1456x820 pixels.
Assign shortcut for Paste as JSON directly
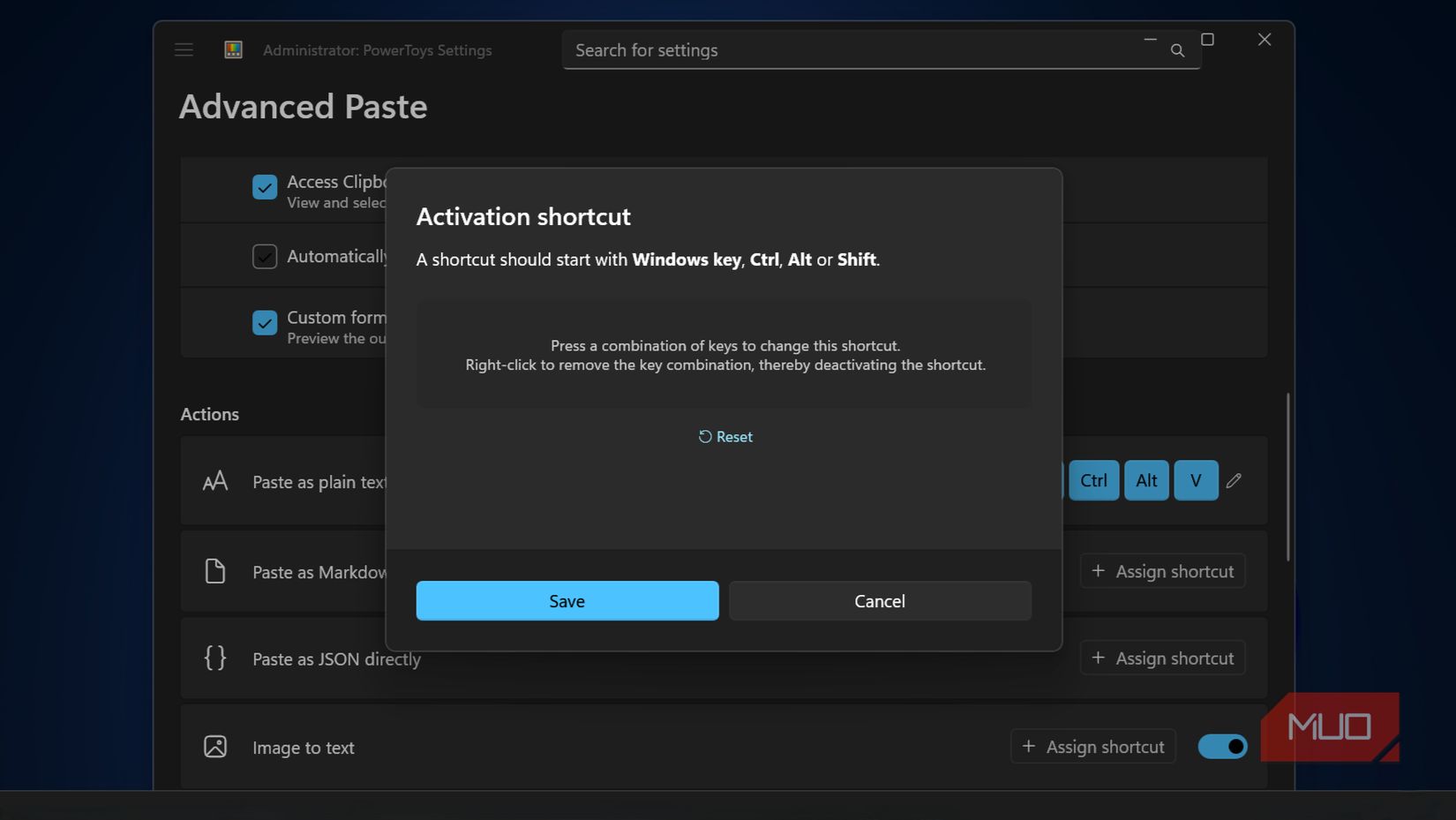1162,658
